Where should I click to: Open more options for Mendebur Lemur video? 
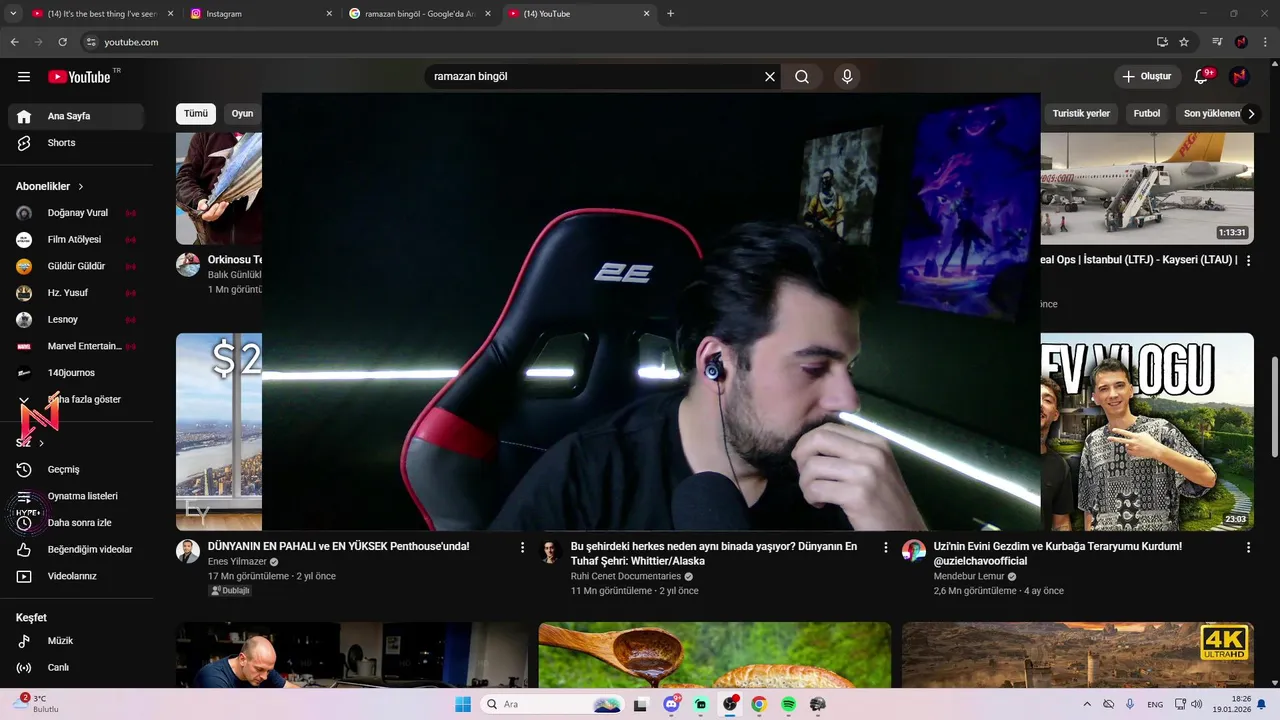pos(1248,548)
